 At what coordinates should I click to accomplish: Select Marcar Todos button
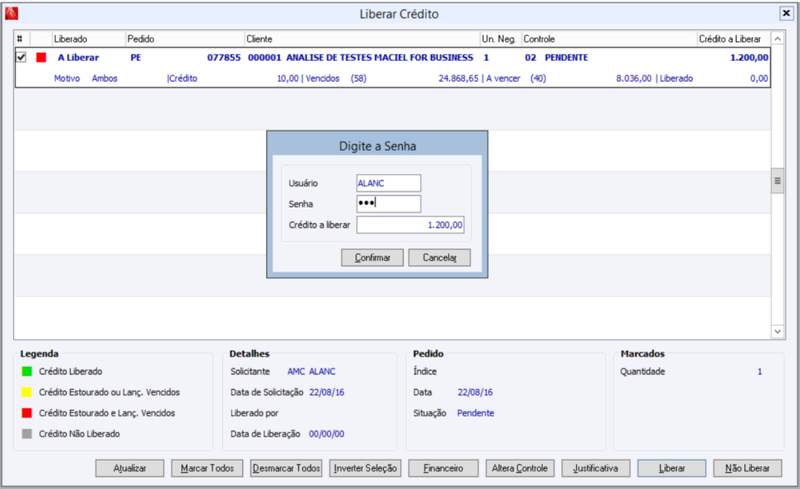(207, 468)
